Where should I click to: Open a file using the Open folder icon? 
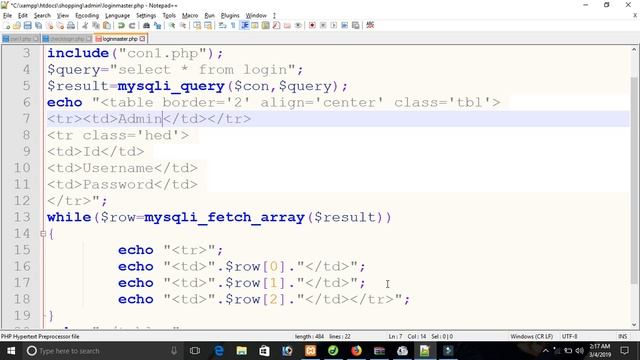point(17,25)
